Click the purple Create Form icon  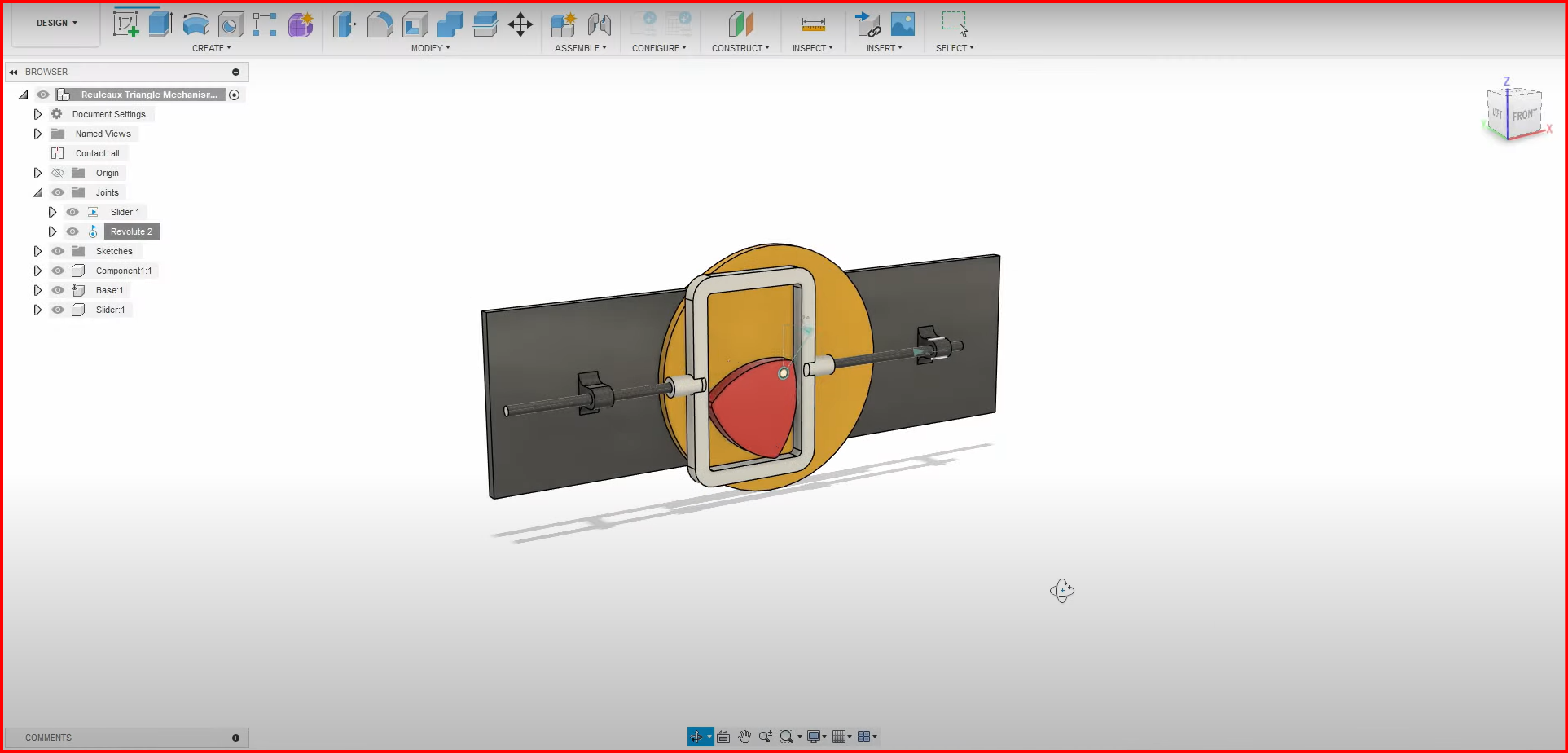[x=301, y=24]
